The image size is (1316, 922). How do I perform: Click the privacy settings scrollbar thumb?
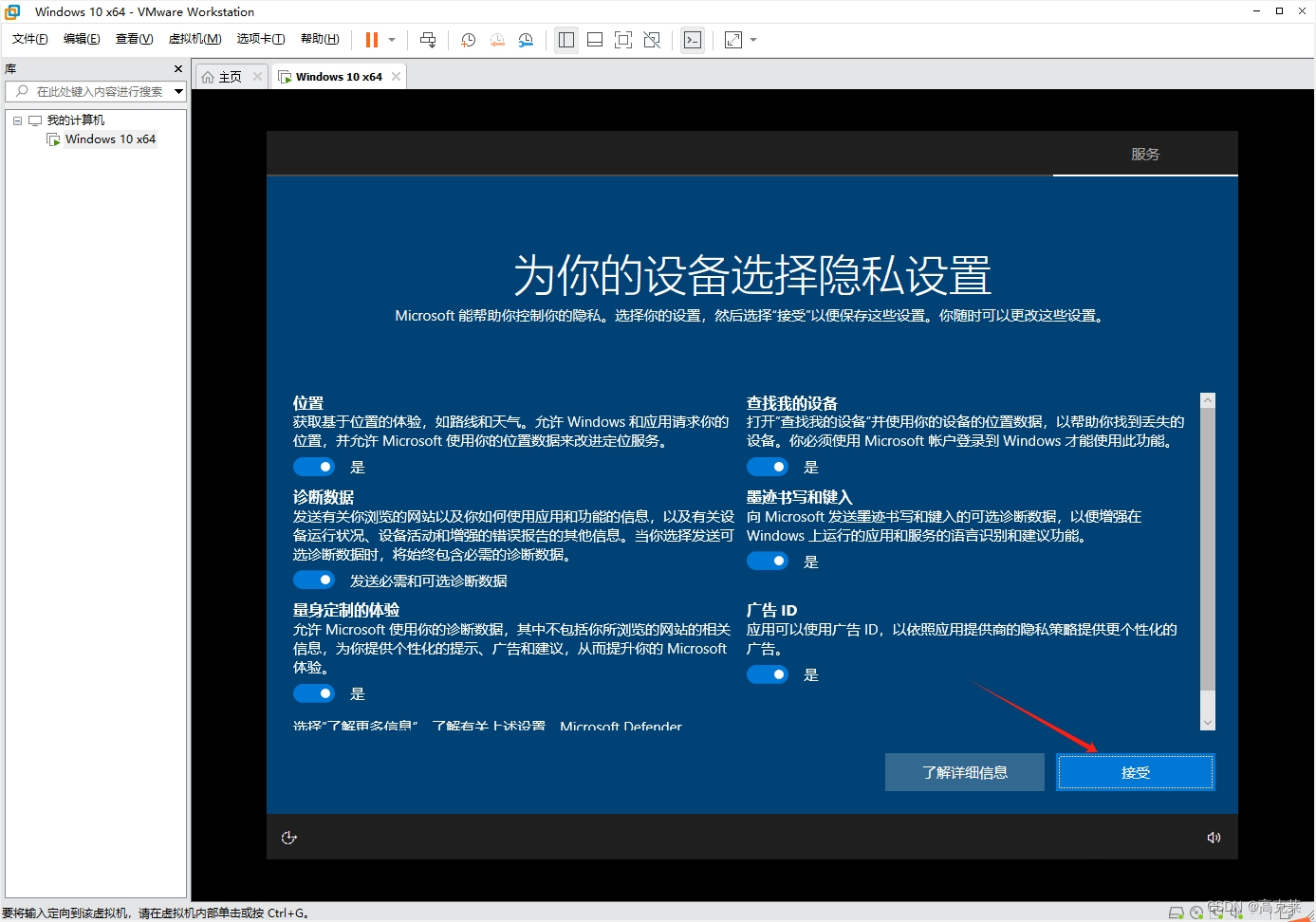(1208, 550)
